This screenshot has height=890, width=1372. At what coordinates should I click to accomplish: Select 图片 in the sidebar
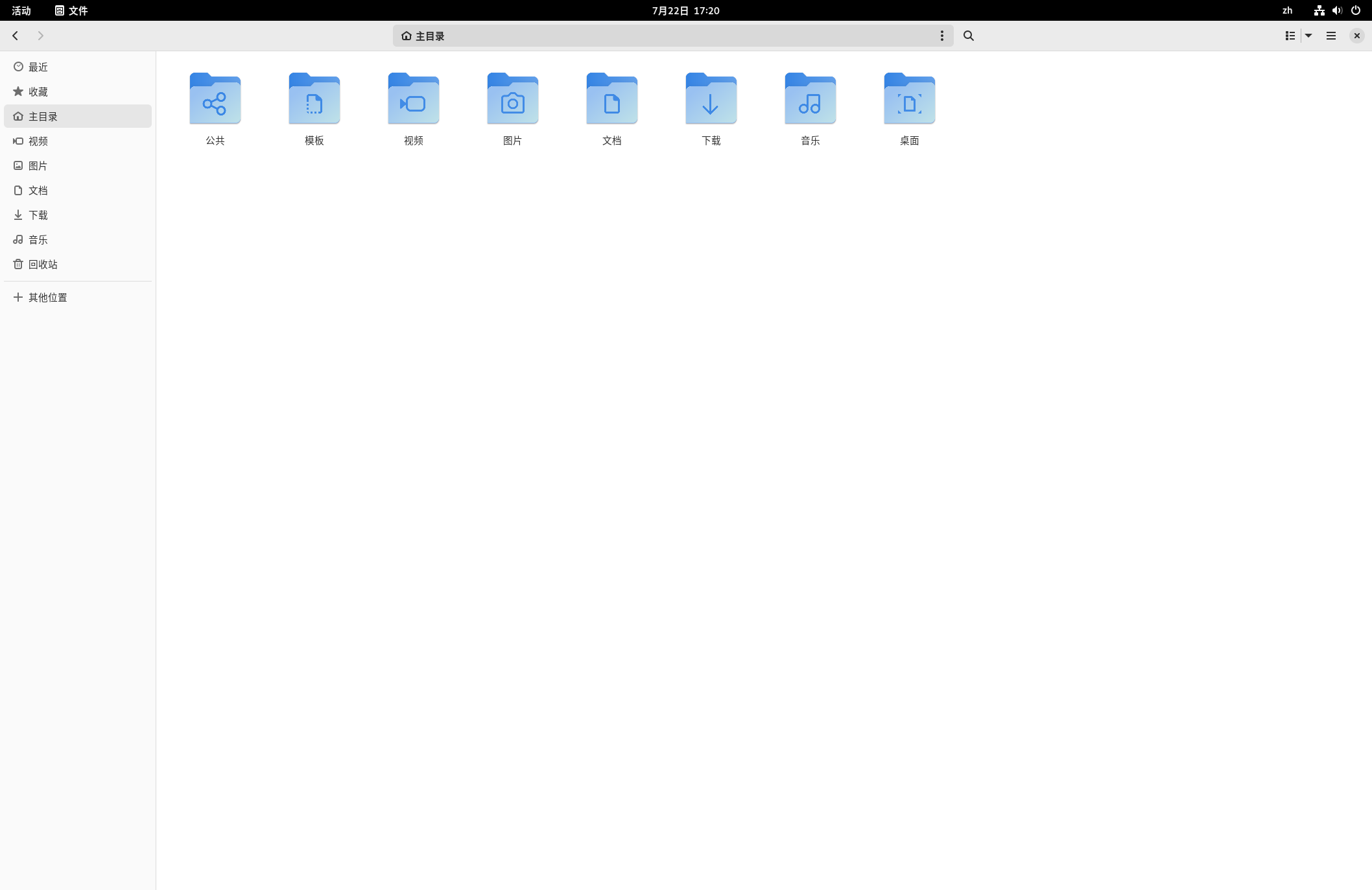pos(78,165)
